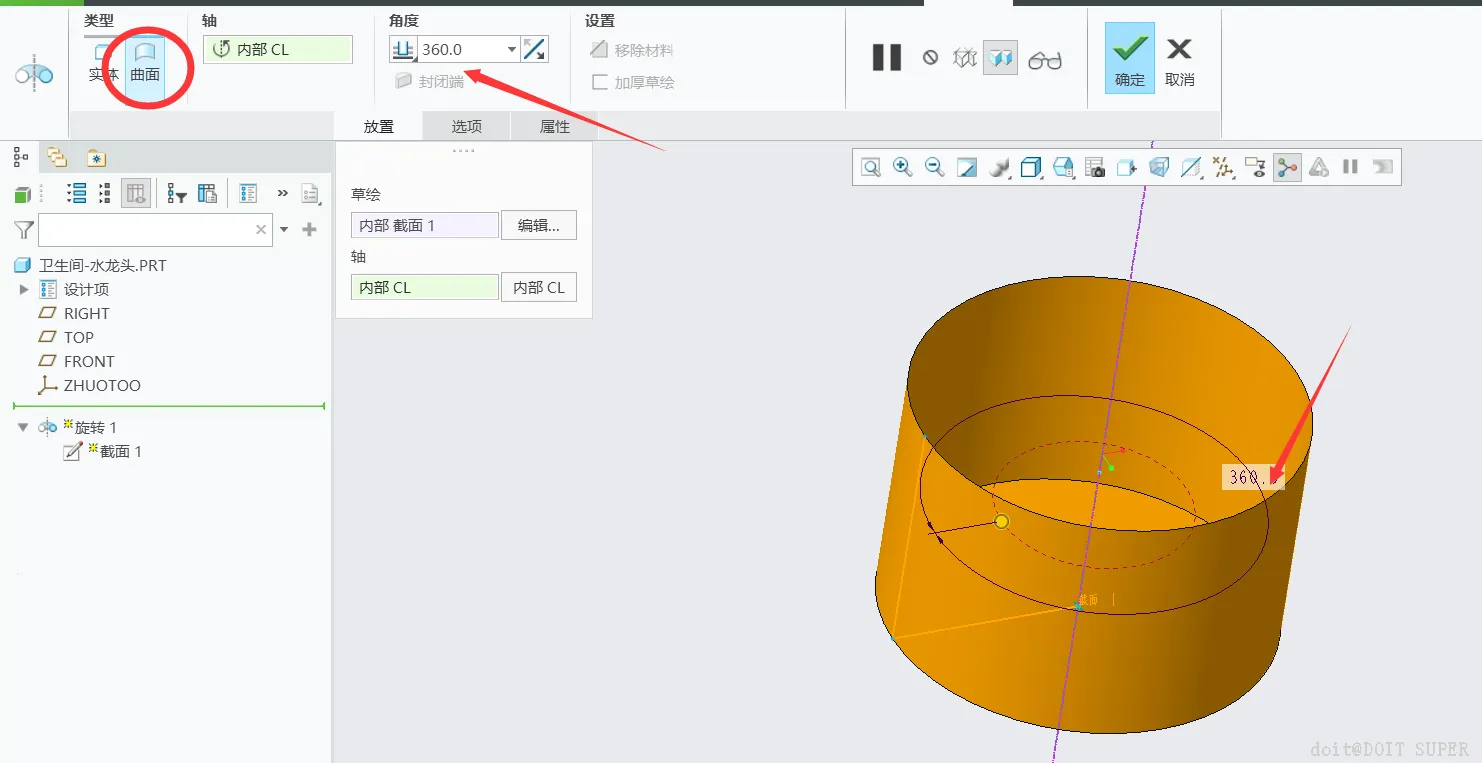Check the 加厚草绘 checkbox

pyautogui.click(x=600, y=82)
